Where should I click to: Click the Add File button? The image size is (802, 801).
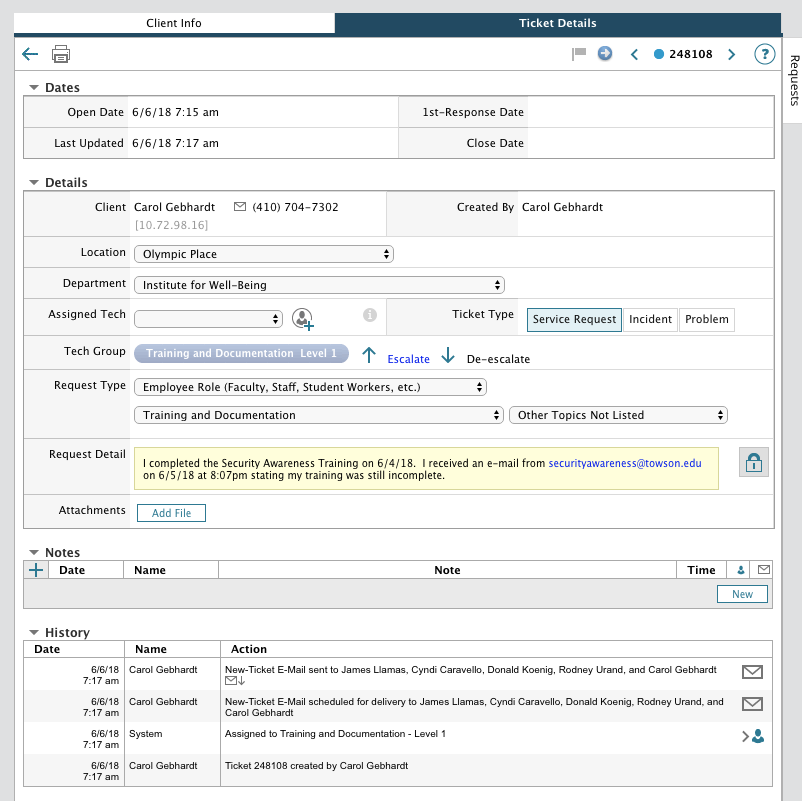[171, 513]
